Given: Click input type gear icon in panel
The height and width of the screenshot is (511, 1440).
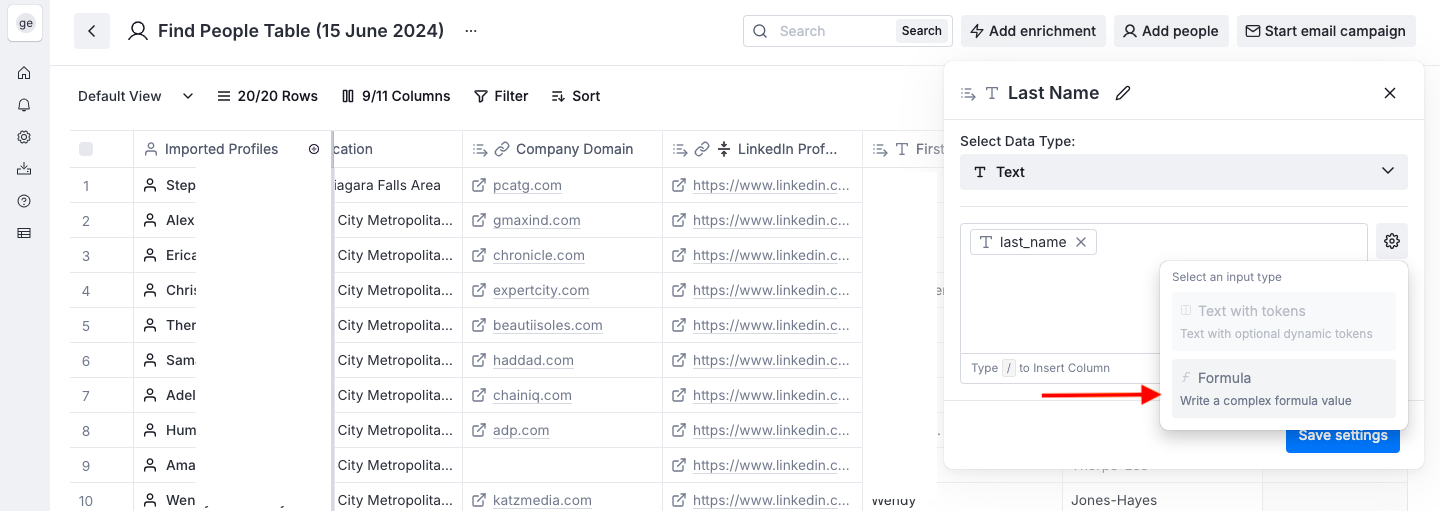Looking at the screenshot, I should [x=1391, y=241].
